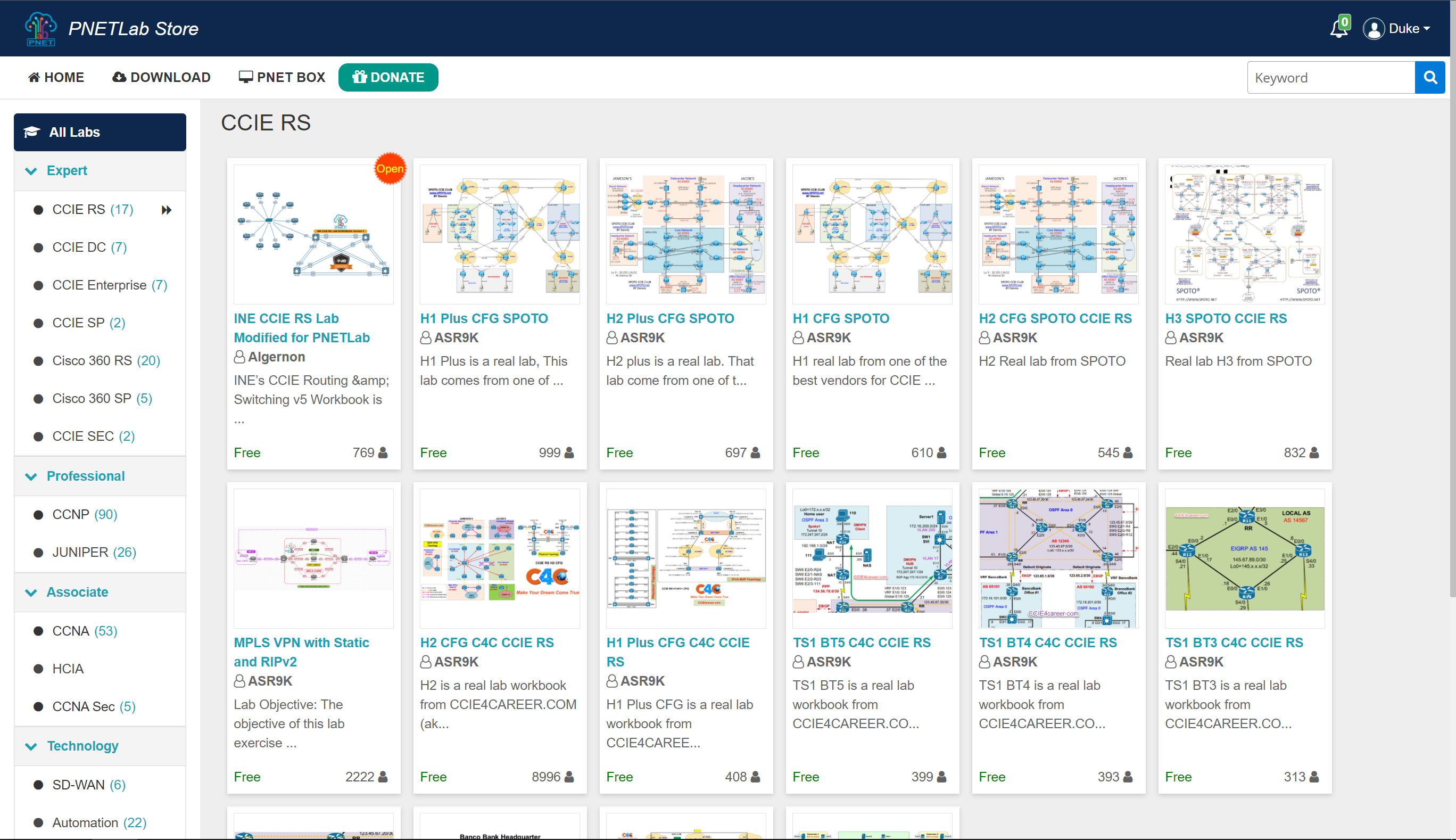This screenshot has height=840, width=1456.
Task: Click the TS1 BT3 C4C topology thumbnail
Action: 1245,558
